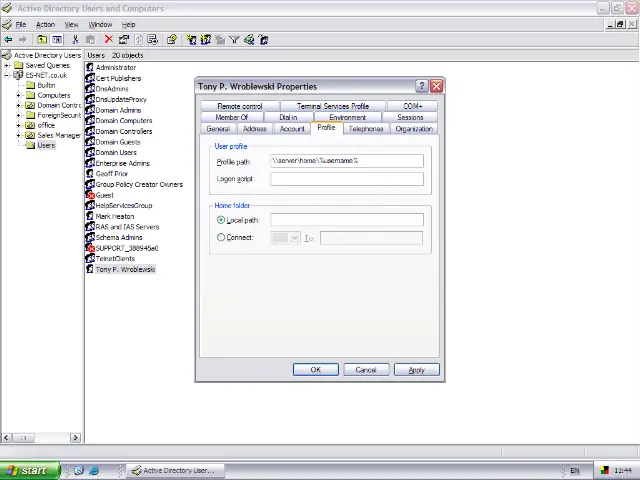
Task: Click the dialog's question mark help button
Action: 422,86
